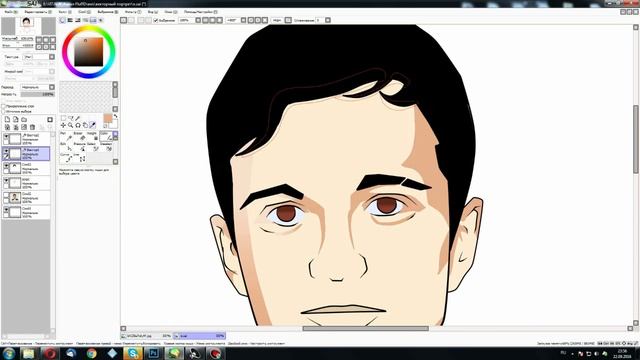640x360 pixels.
Task: Adjust the layer opacity slider
Action: coord(38,94)
